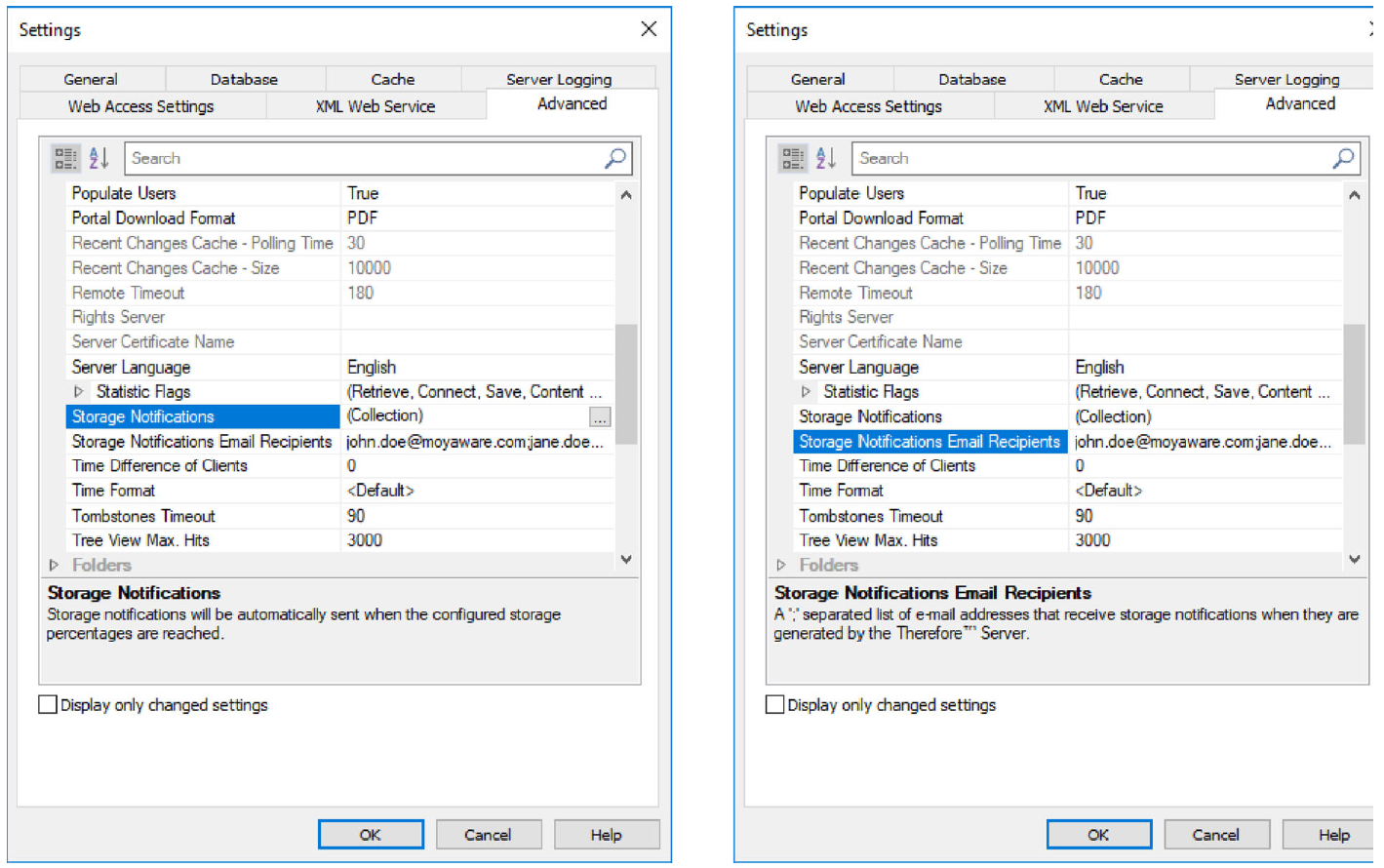Expand Statistic Flags in the left dialog
Viewport: 1384px width, 868px height.
point(79,392)
